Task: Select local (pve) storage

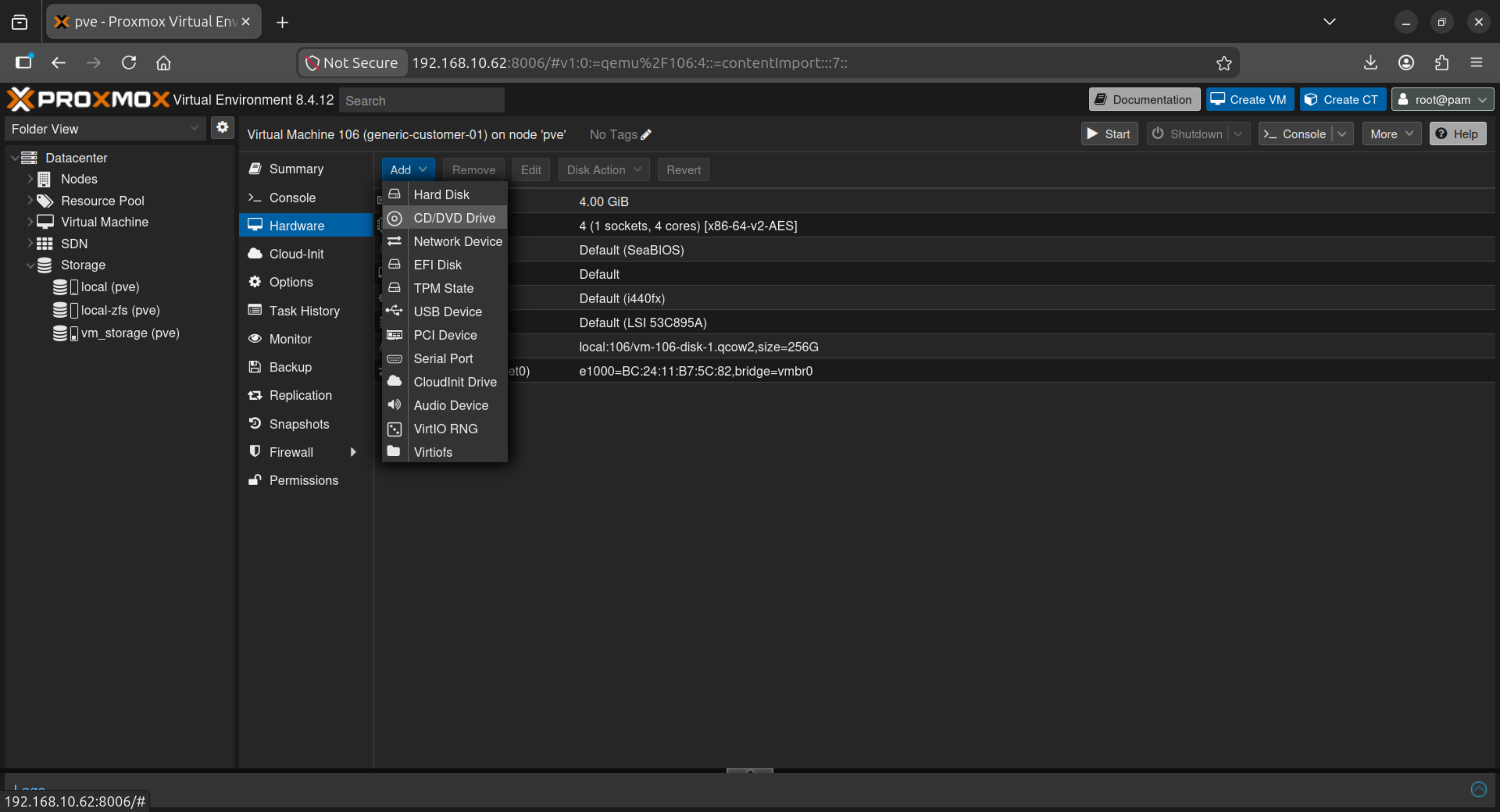Action: tap(110, 287)
